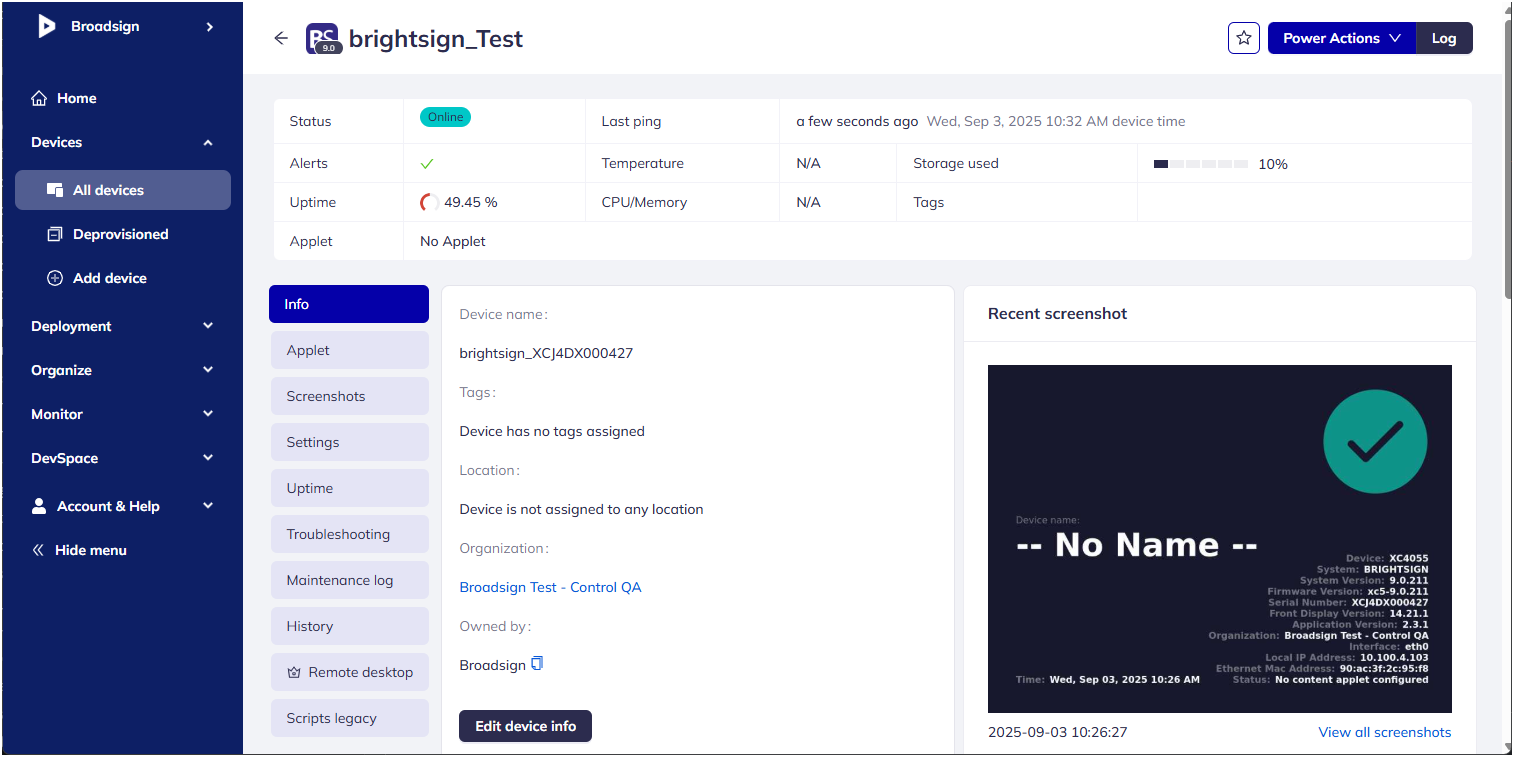Open the Settings tab
This screenshot has width=1514, height=757.
[349, 442]
